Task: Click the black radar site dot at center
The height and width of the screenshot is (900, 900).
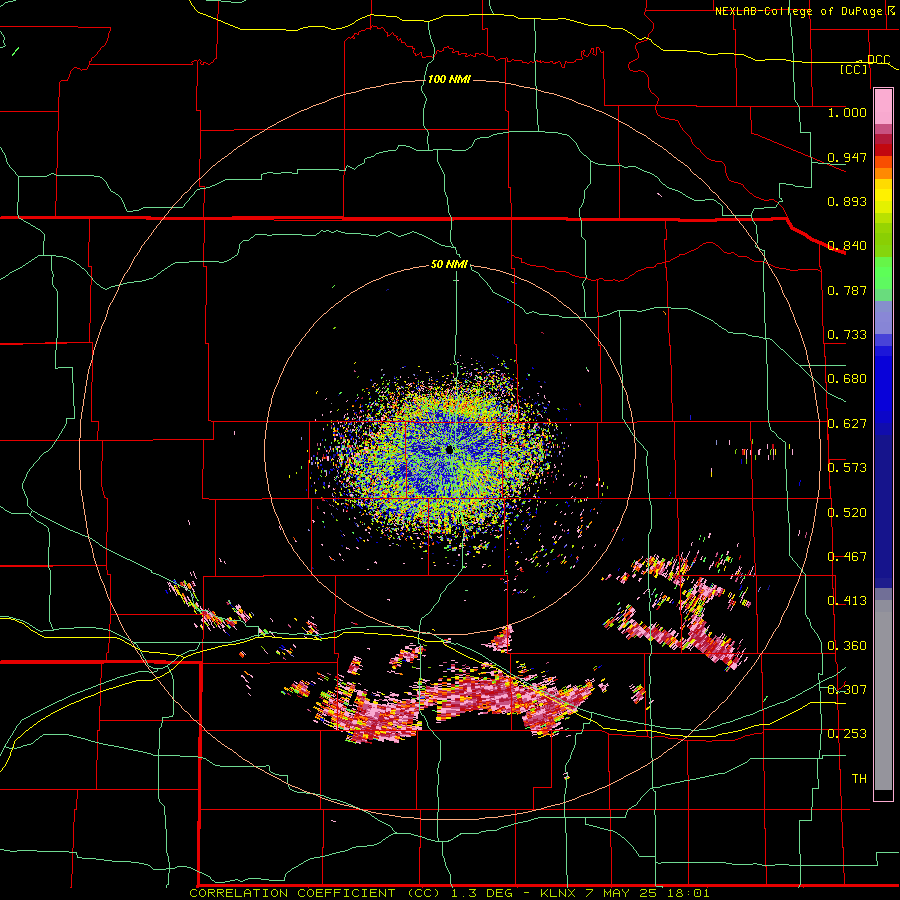Action: coord(449,449)
